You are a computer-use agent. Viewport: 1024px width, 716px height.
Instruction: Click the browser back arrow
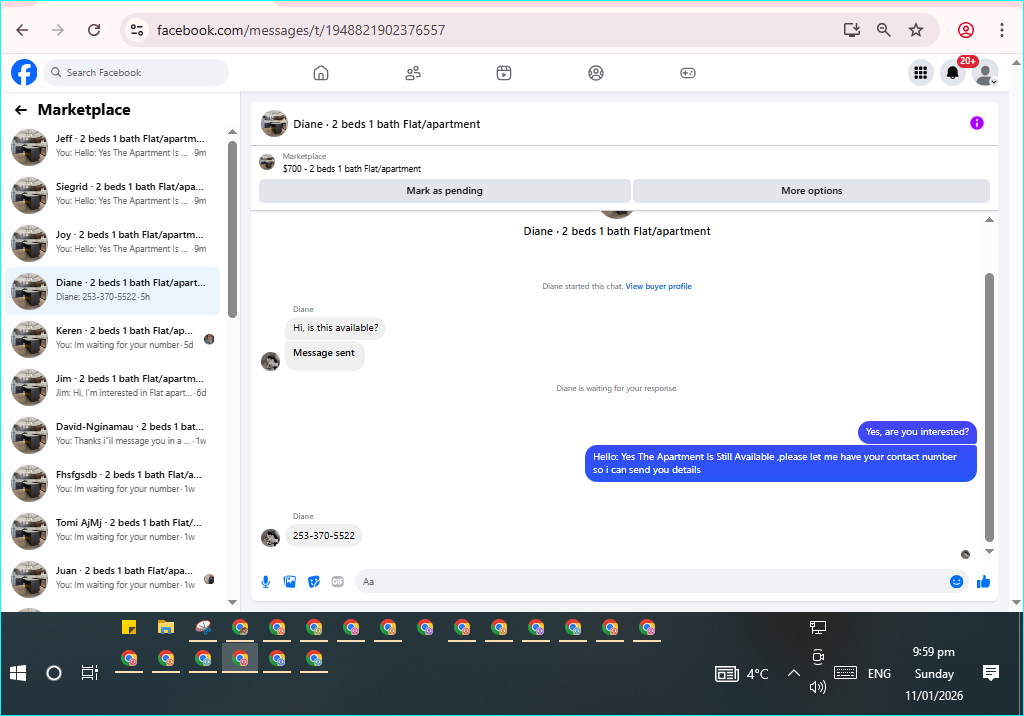point(22,30)
